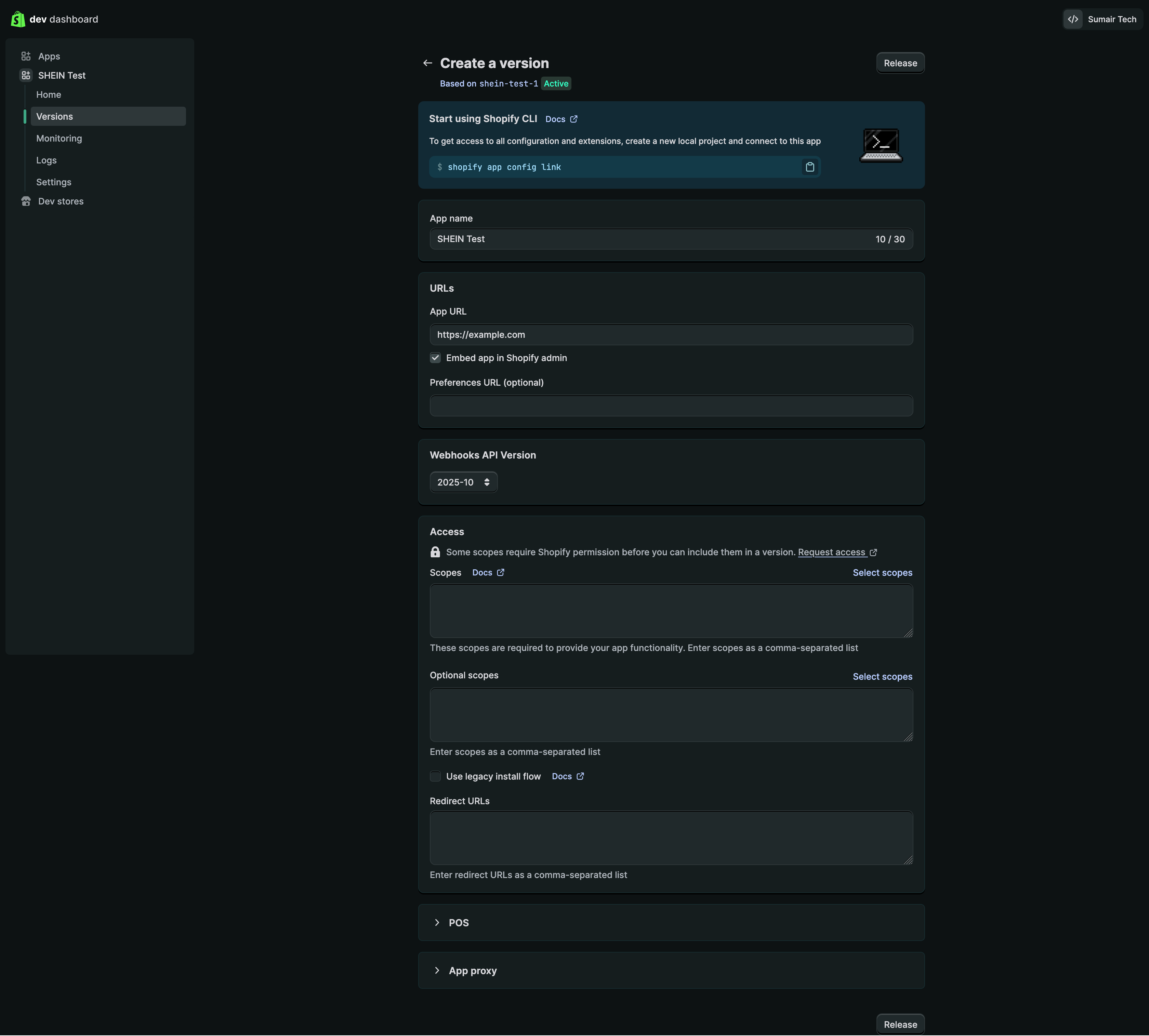The image size is (1149, 1036).
Task: Open Logs in the sidebar
Action: tap(46, 160)
